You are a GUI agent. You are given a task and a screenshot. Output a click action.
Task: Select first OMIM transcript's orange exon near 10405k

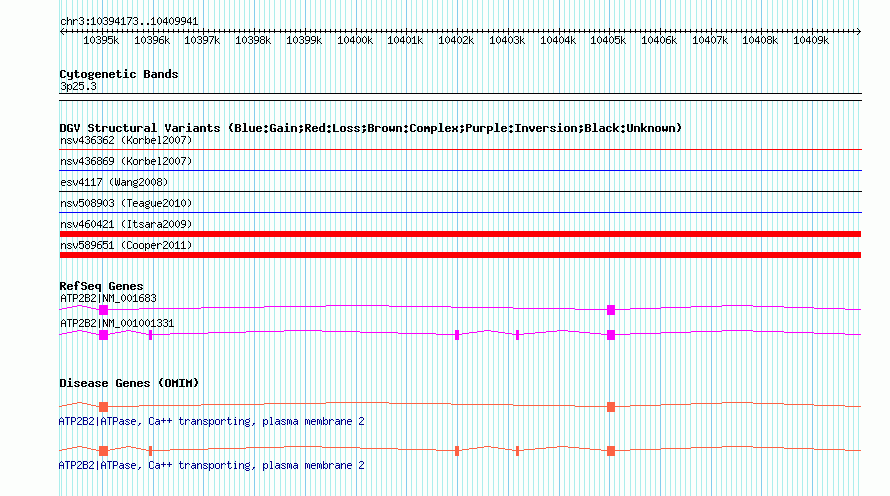tap(611, 407)
